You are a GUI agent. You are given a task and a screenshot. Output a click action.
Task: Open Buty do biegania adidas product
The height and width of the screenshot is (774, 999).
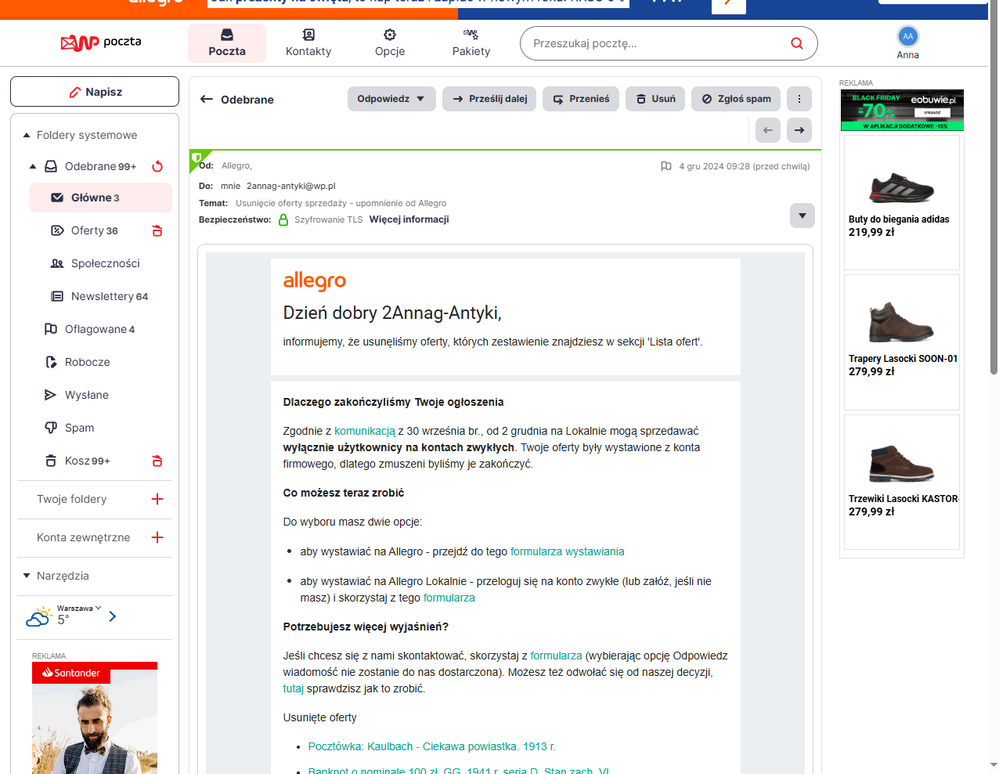[x=902, y=202]
